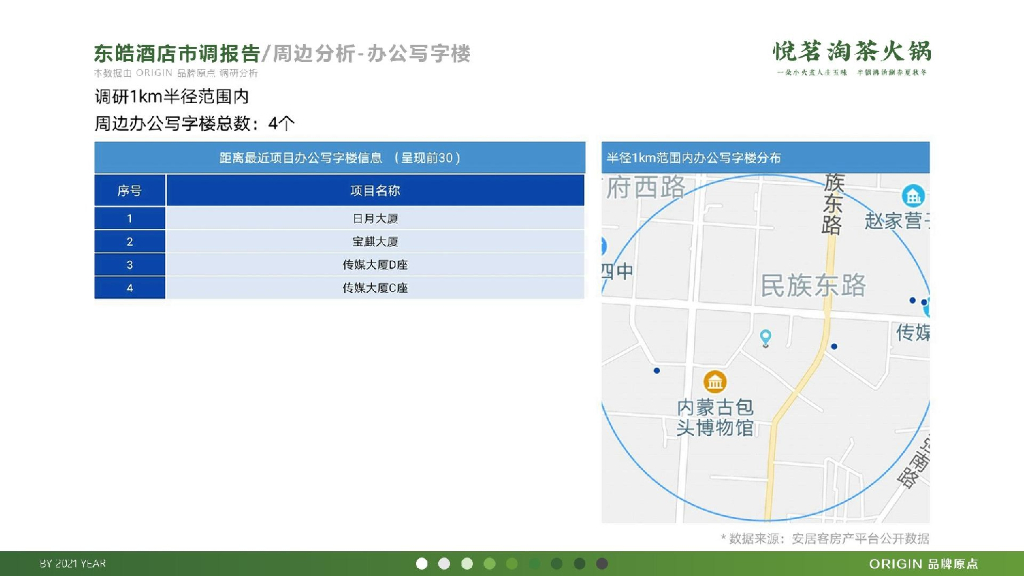Select the last dark pagination dot
This screenshot has width=1024, height=576.
click(601, 563)
